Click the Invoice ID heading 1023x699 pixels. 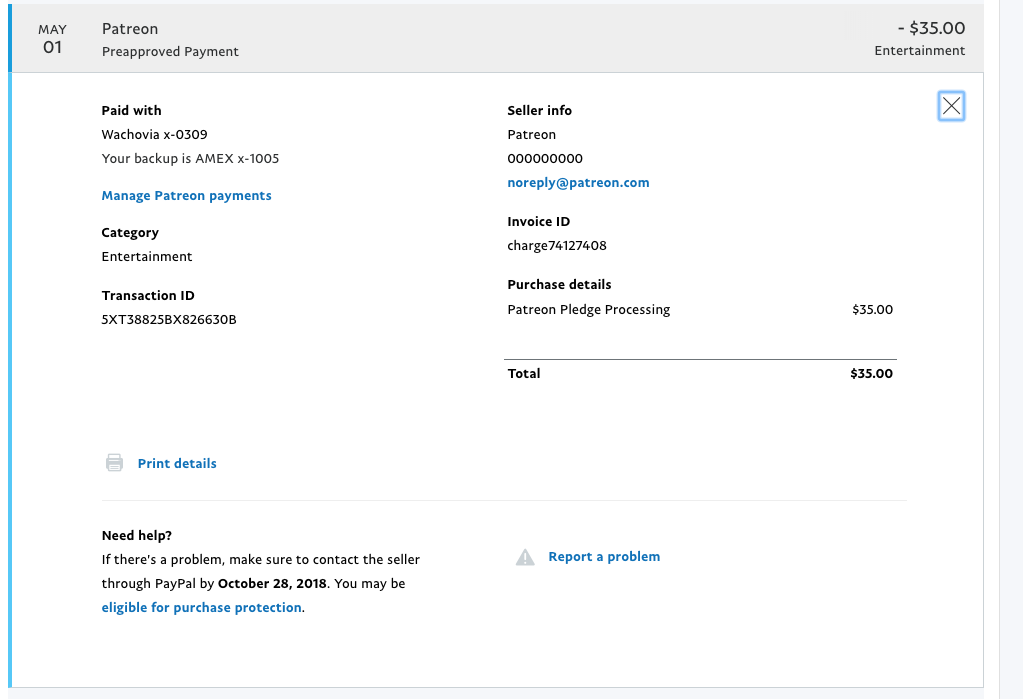539,222
